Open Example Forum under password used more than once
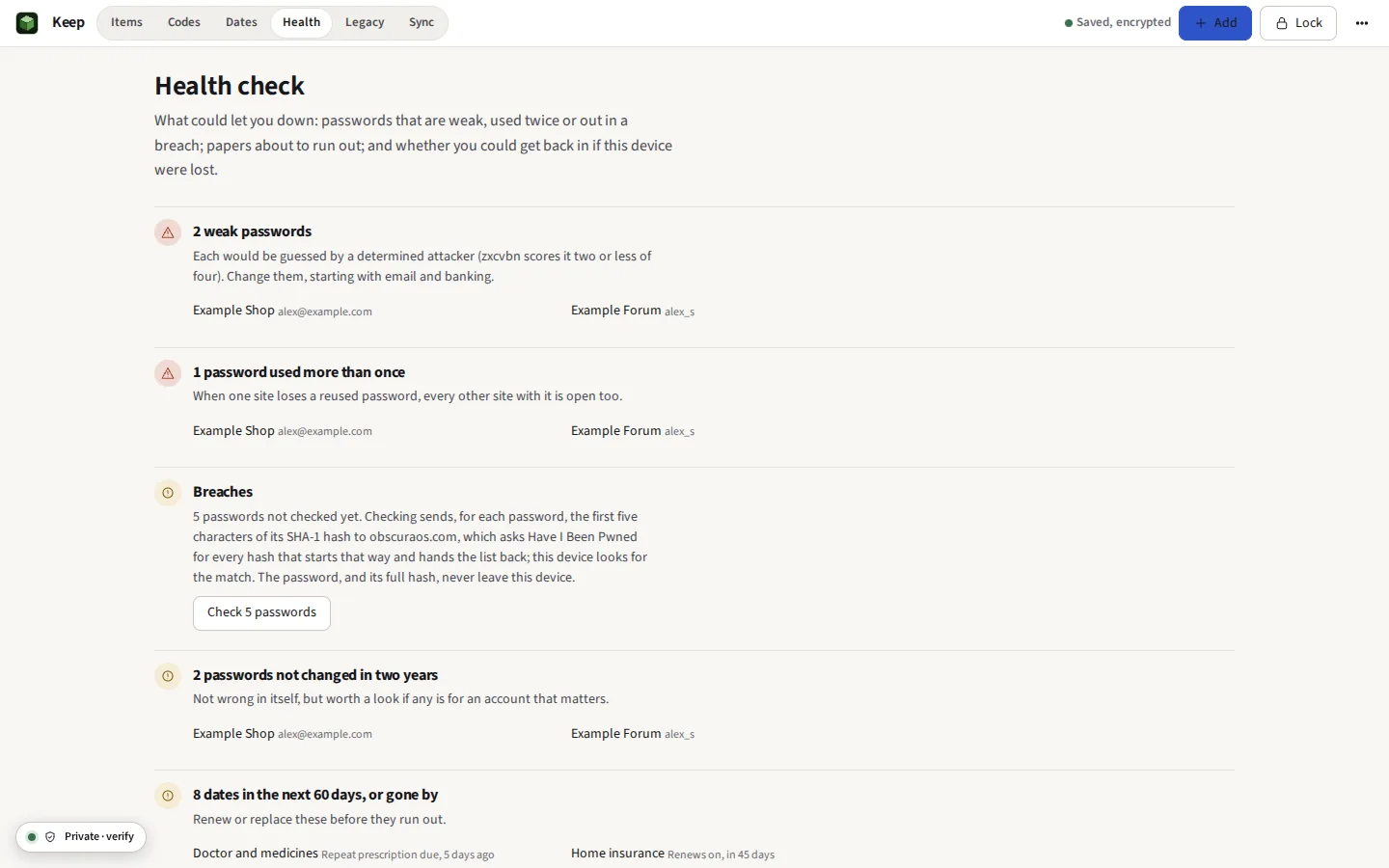Screen dimensions: 1389x868 pyautogui.click(x=633, y=431)
